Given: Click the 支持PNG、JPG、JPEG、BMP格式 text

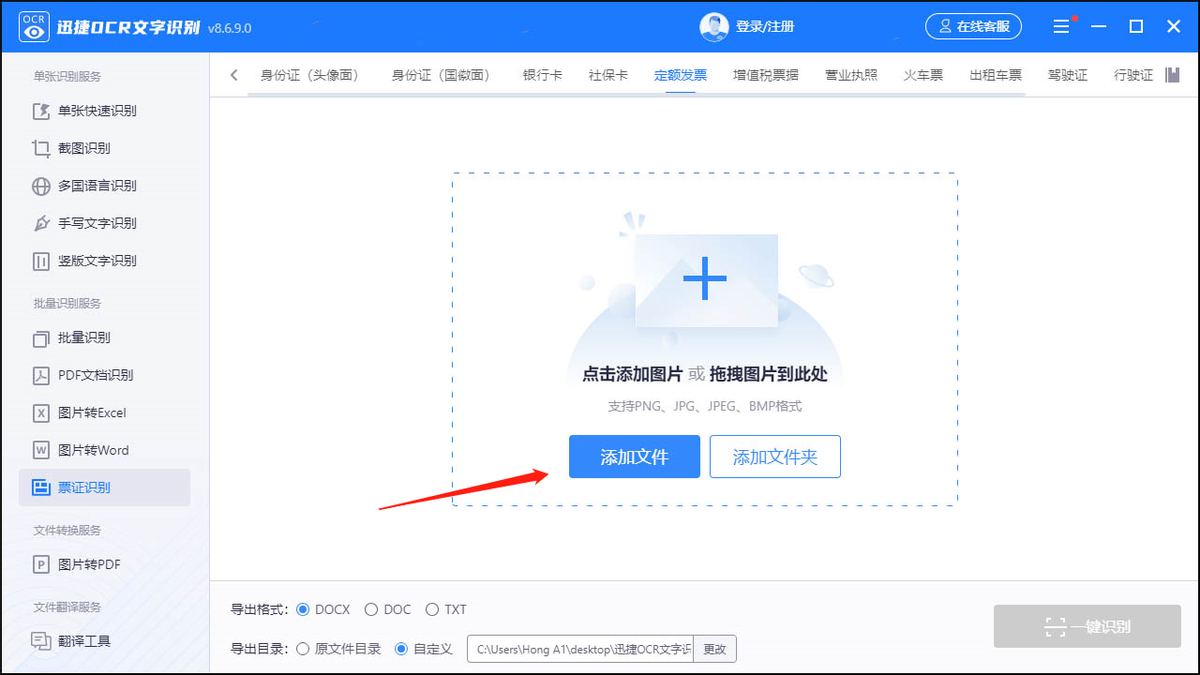Looking at the screenshot, I should [x=705, y=407].
